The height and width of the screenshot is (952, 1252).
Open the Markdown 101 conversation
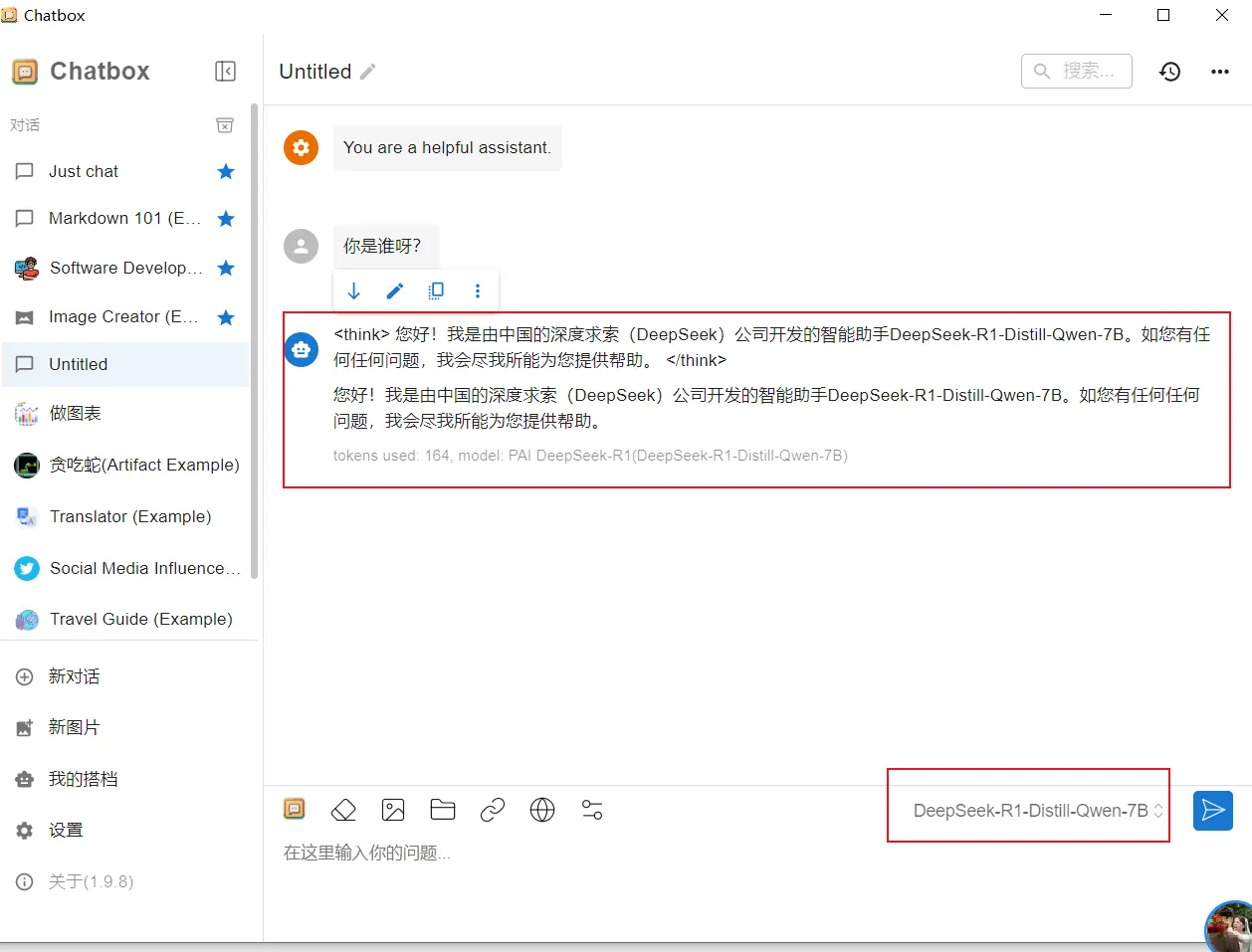click(x=125, y=218)
